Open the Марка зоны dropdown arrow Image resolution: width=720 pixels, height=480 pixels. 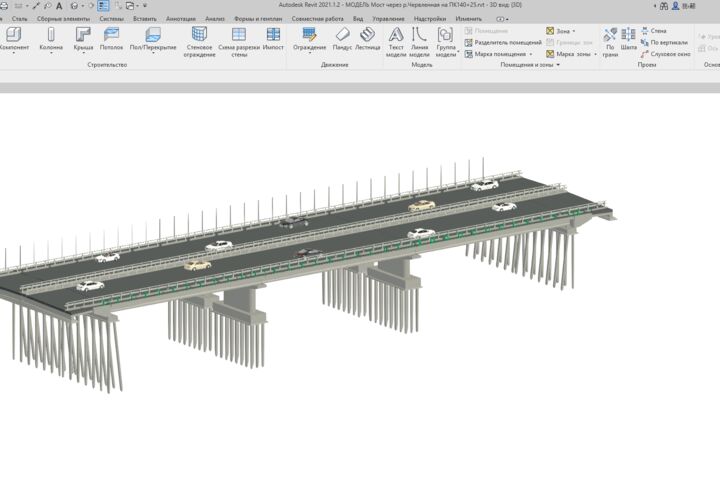coord(596,54)
